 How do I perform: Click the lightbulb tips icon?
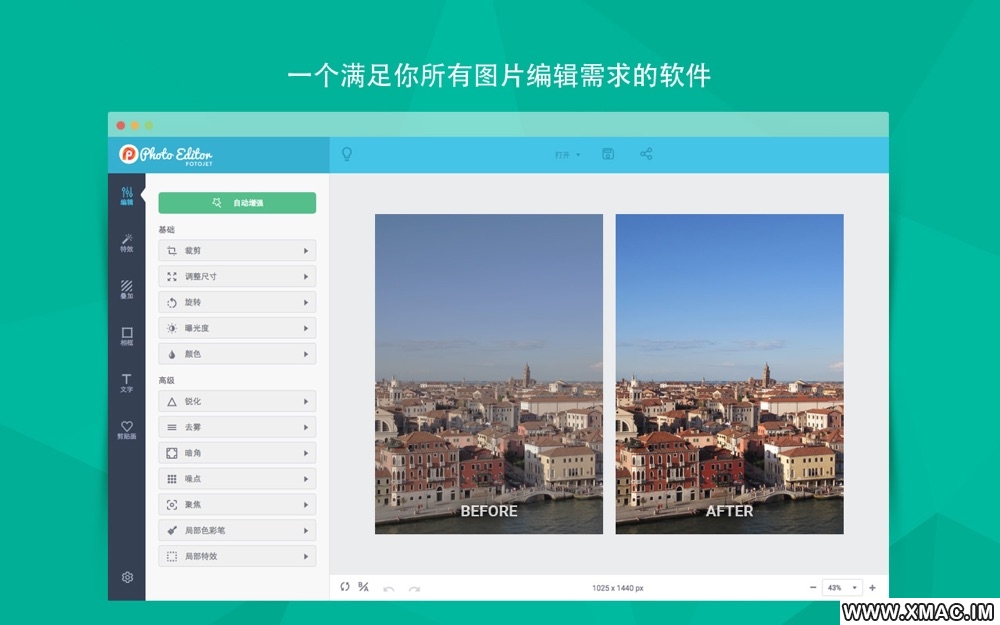(x=347, y=154)
